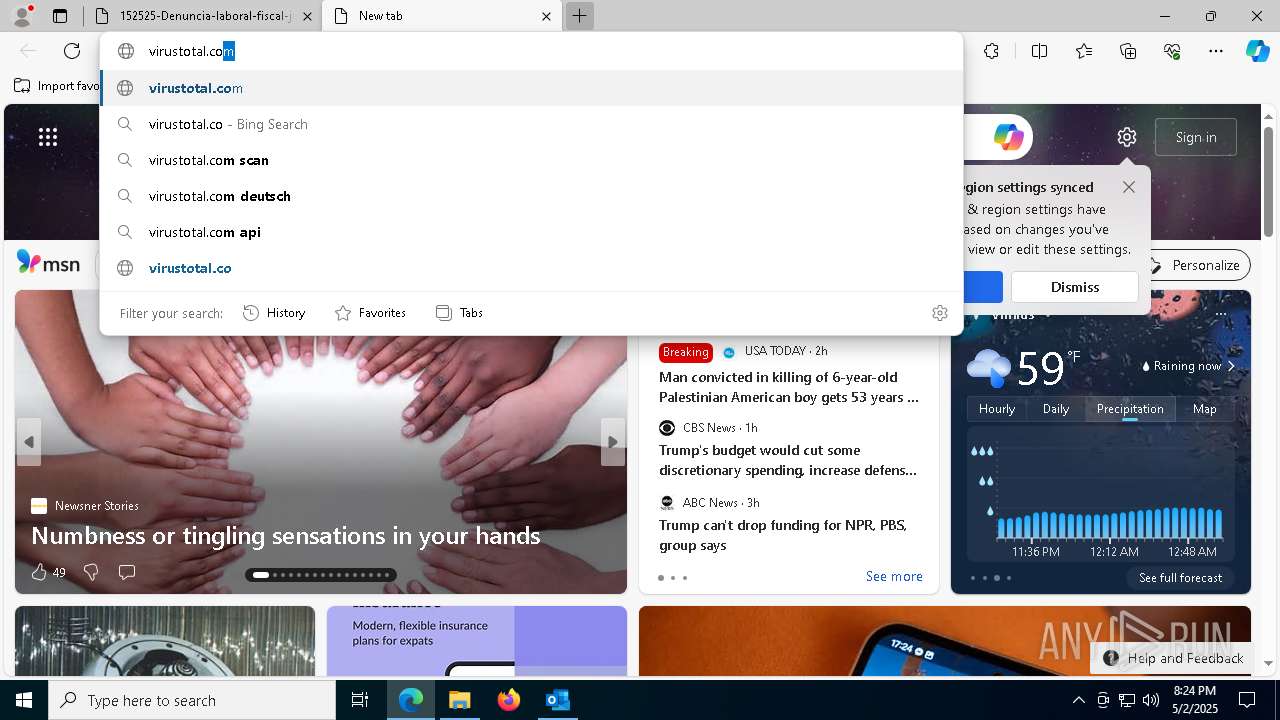Open a new tab with the plus button
This screenshot has height=720, width=1280.
coord(579,16)
